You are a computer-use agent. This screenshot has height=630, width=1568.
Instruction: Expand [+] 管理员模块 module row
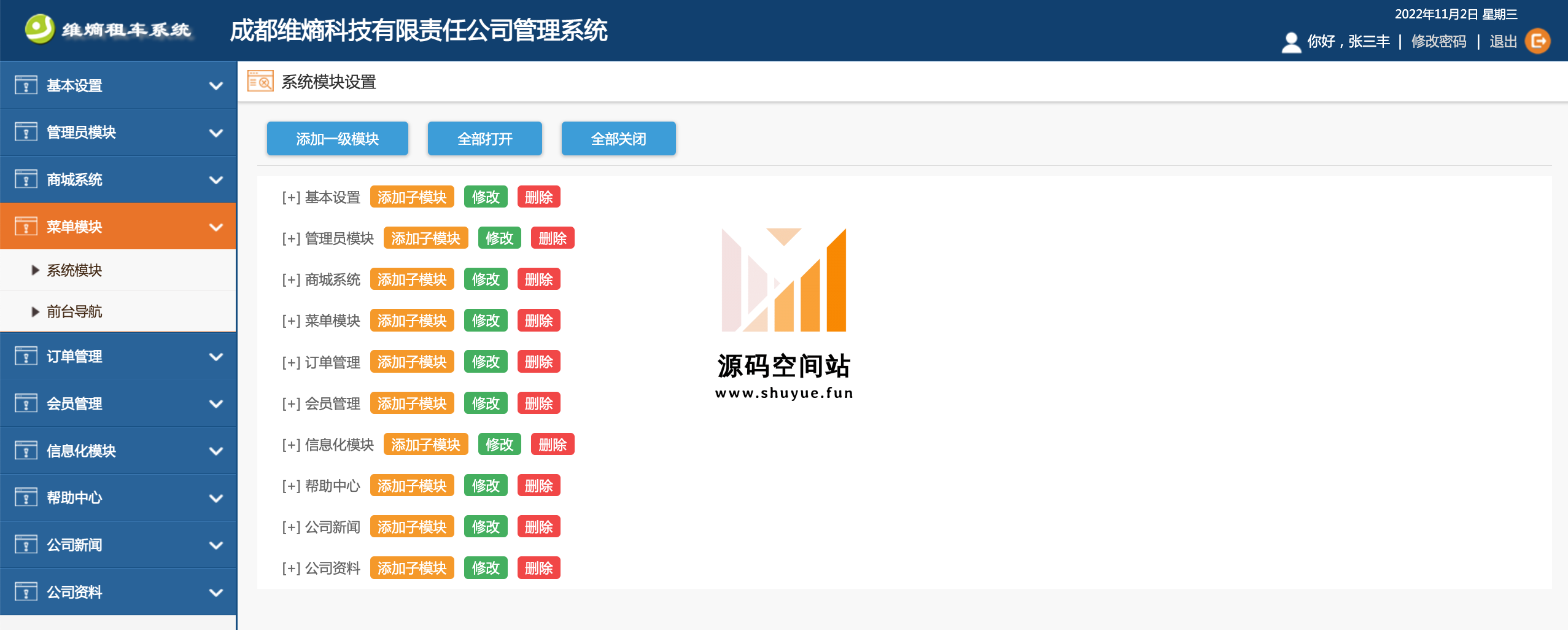click(x=291, y=238)
